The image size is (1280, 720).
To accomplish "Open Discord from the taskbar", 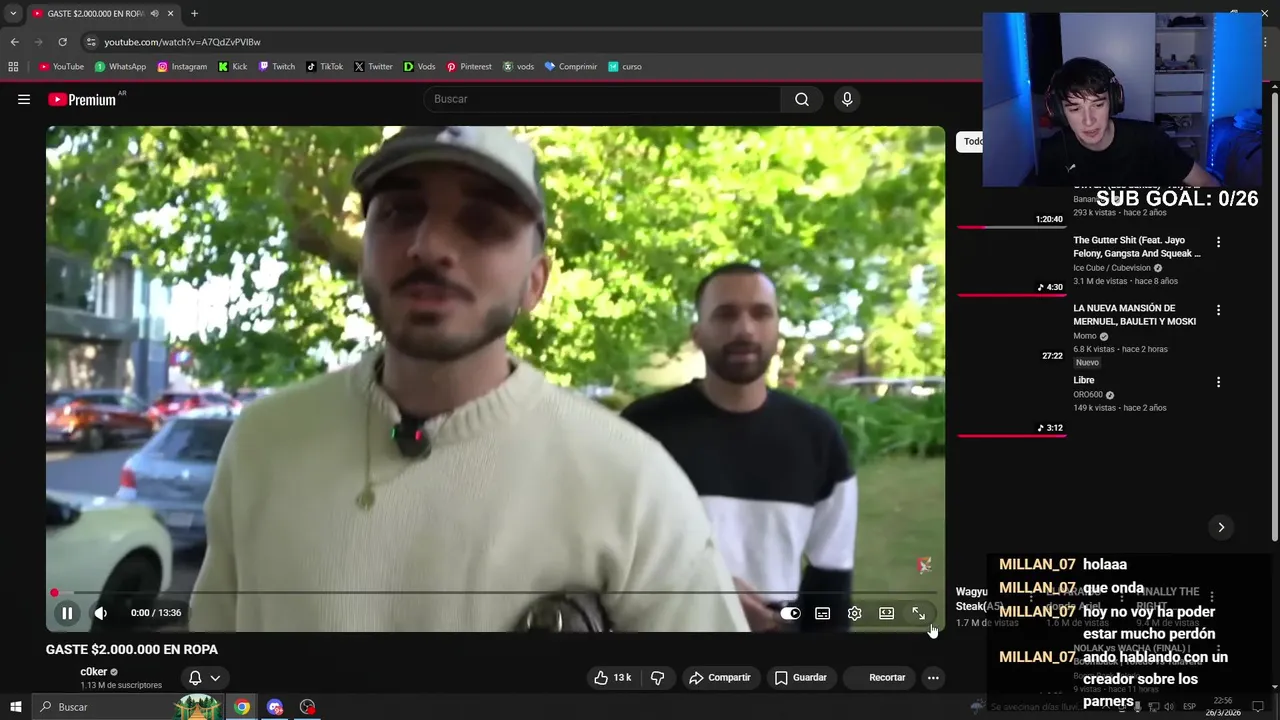I will click(x=275, y=707).
